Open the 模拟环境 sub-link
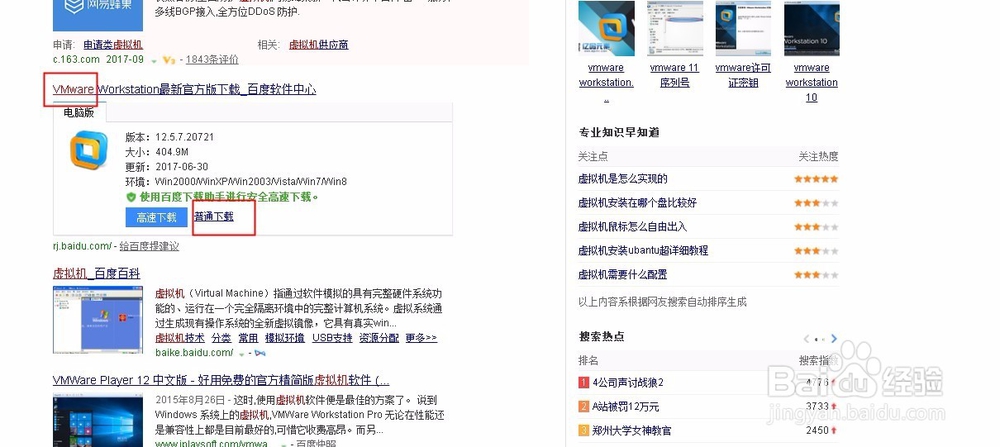This screenshot has width=1000, height=447. click(x=285, y=338)
